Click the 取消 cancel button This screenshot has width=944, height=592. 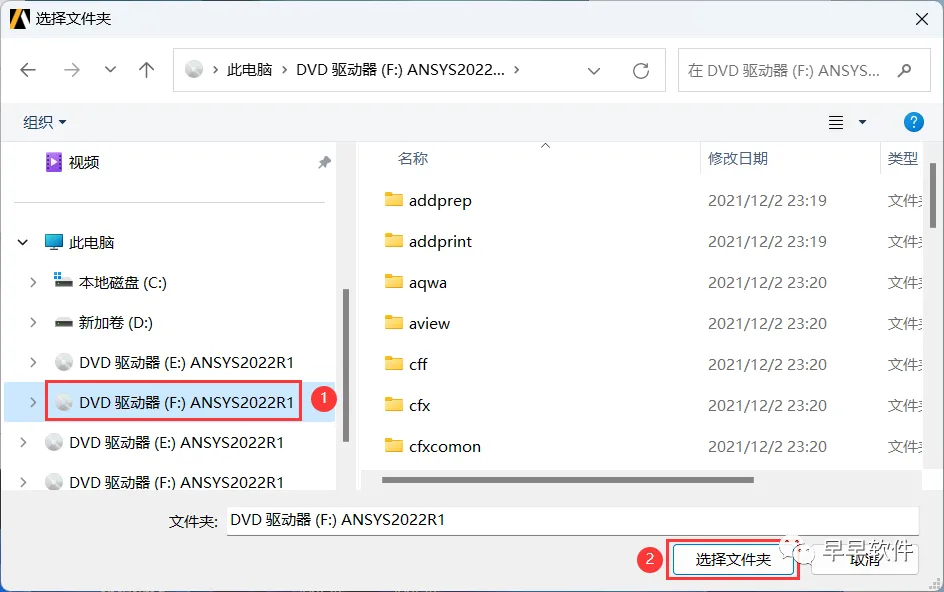(865, 559)
